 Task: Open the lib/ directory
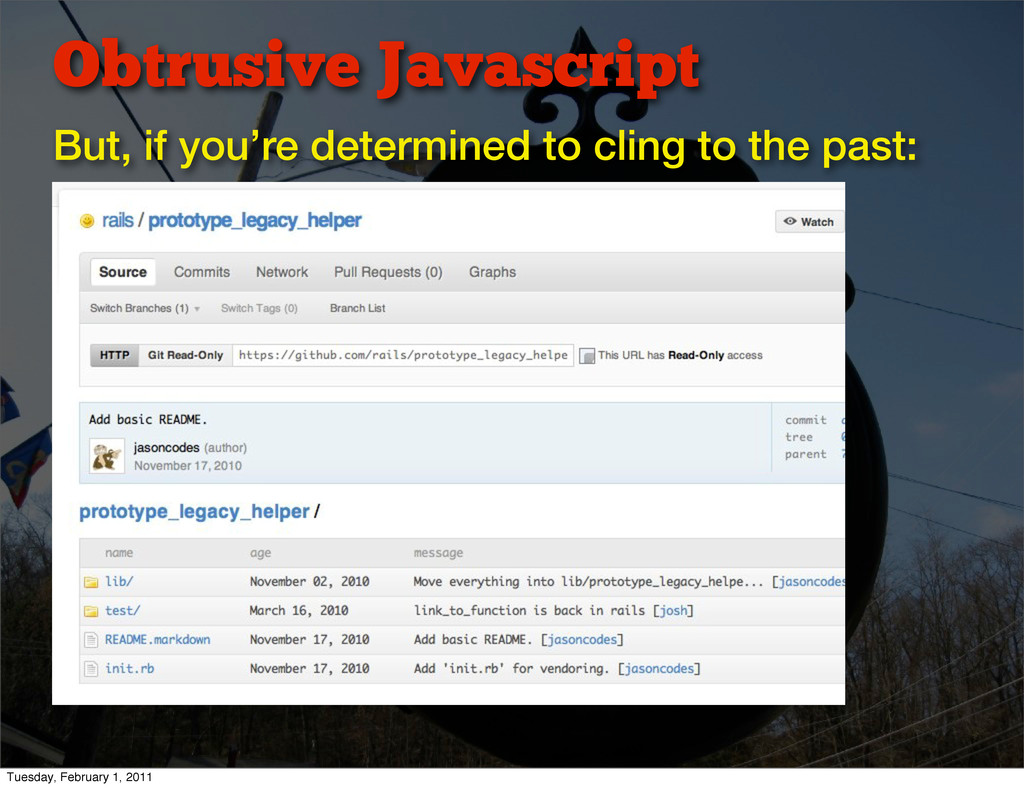pos(120,582)
